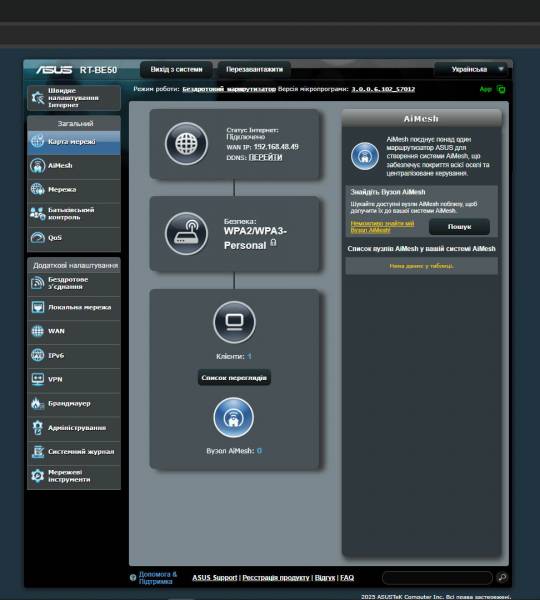Click the Локальна мережа icon
Image resolution: width=540 pixels, height=600 pixels.
[37, 307]
